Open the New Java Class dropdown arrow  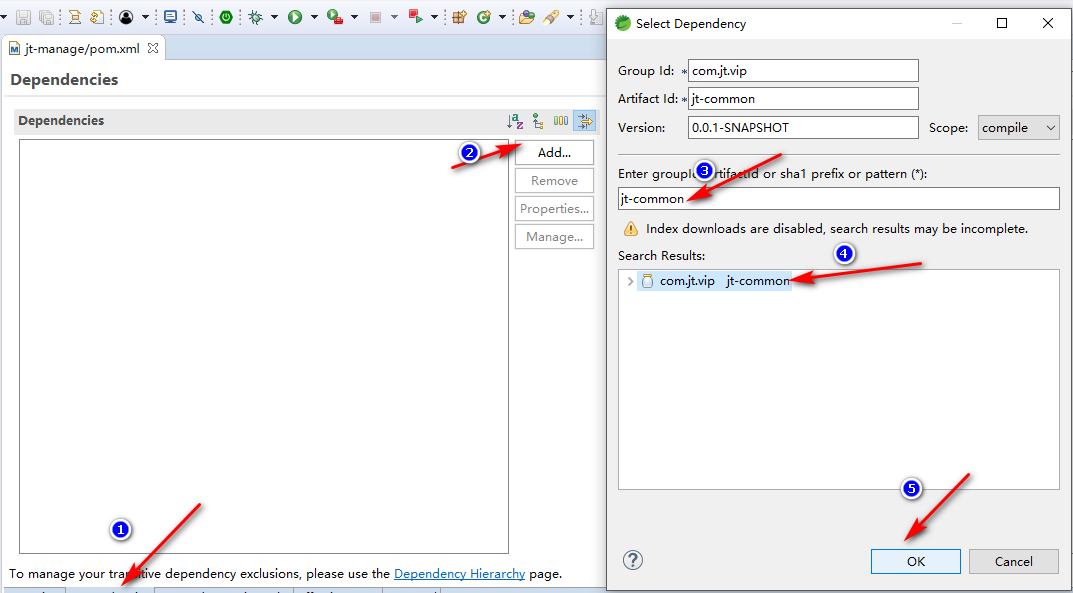click(x=502, y=17)
